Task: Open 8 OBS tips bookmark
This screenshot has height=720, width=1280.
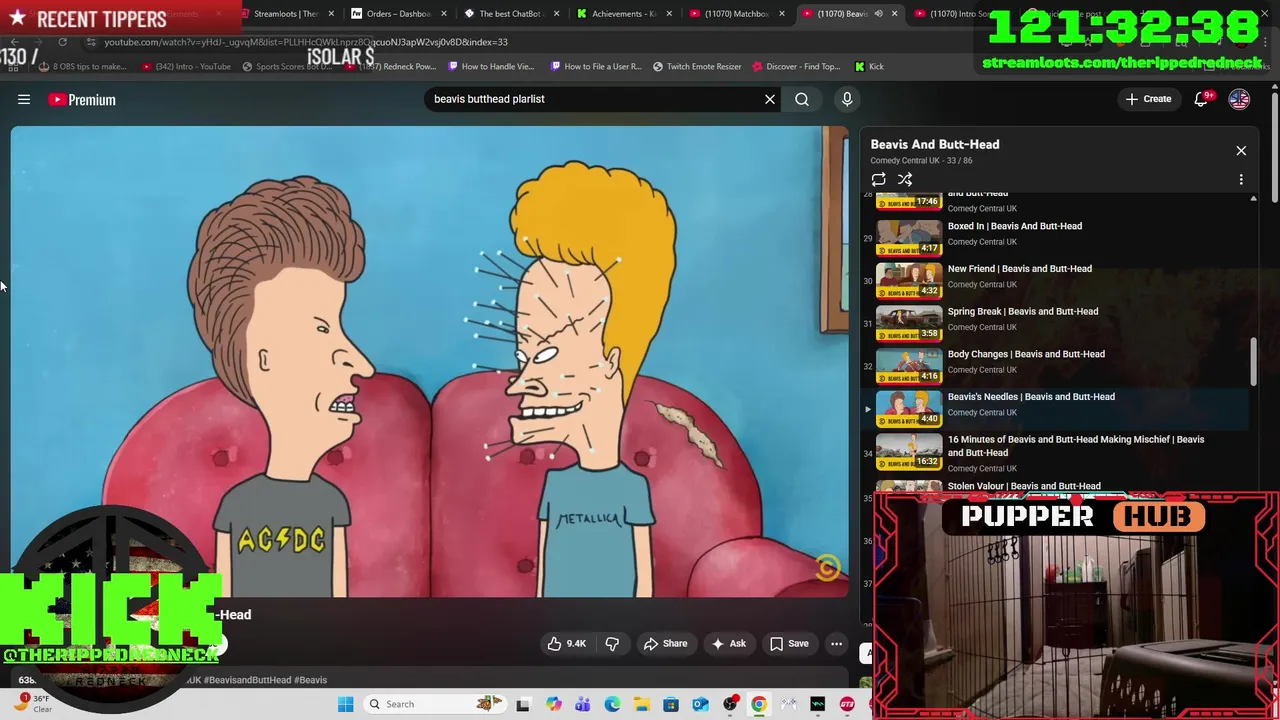Action: pyautogui.click(x=82, y=66)
